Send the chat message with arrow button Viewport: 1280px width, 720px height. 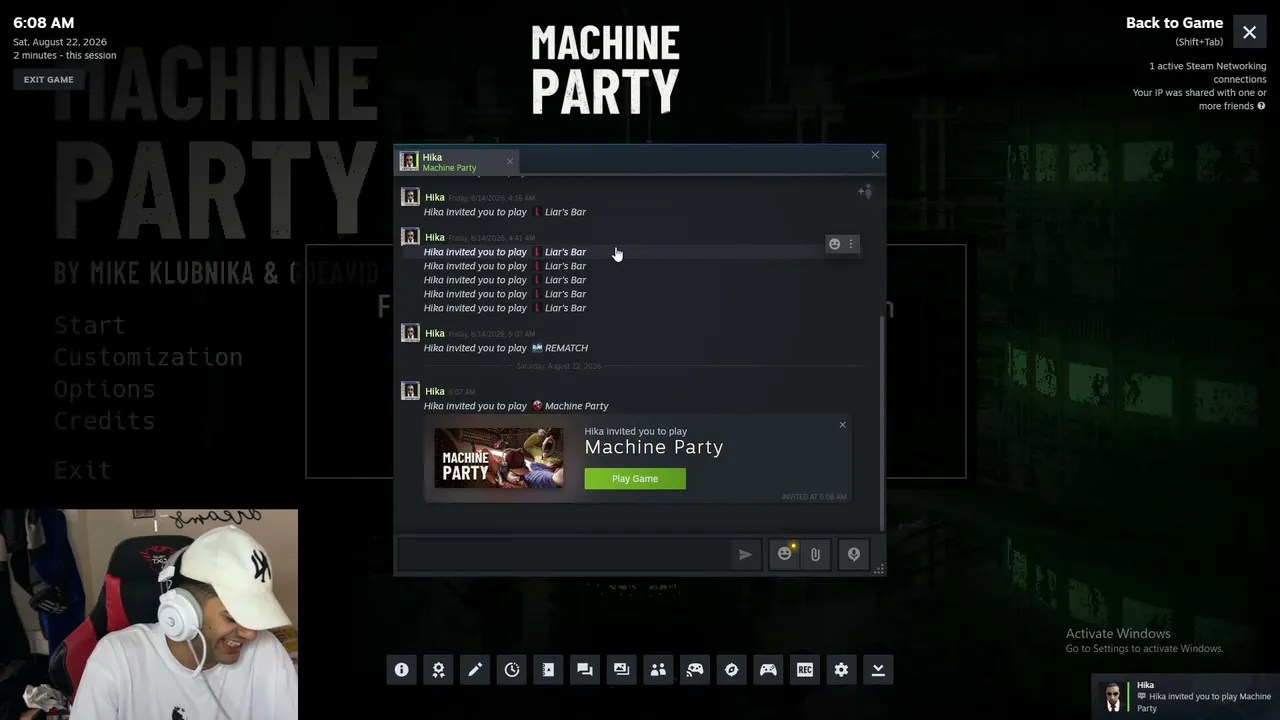(745, 554)
